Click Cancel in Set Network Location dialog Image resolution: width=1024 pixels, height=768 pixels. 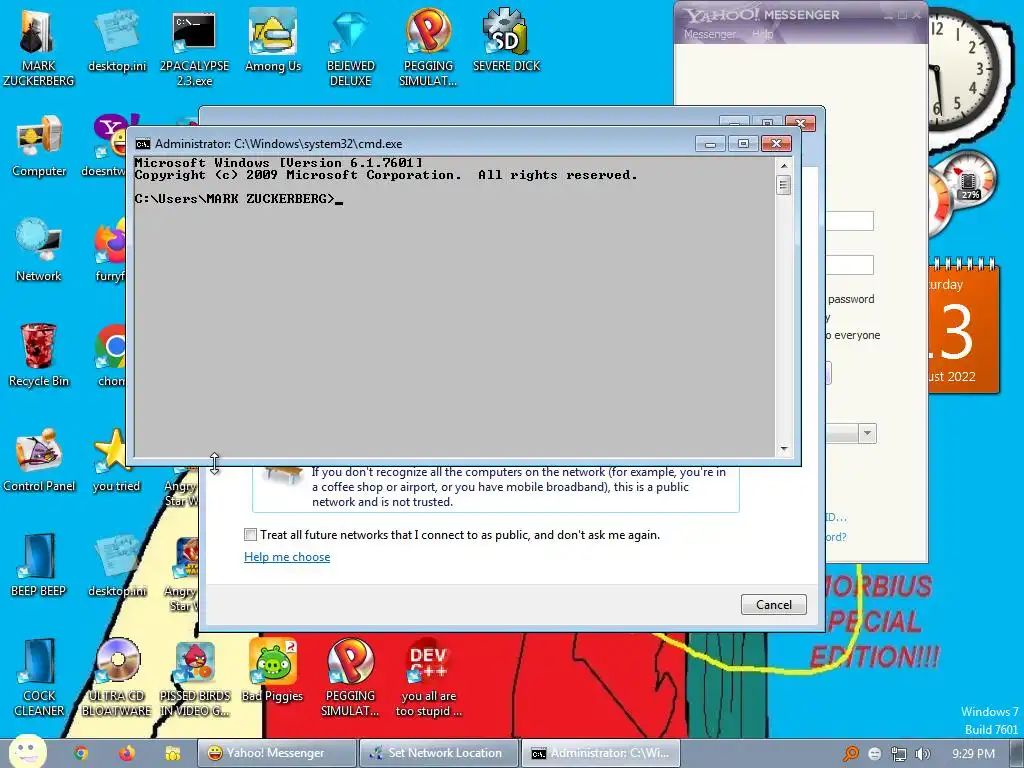(x=773, y=604)
